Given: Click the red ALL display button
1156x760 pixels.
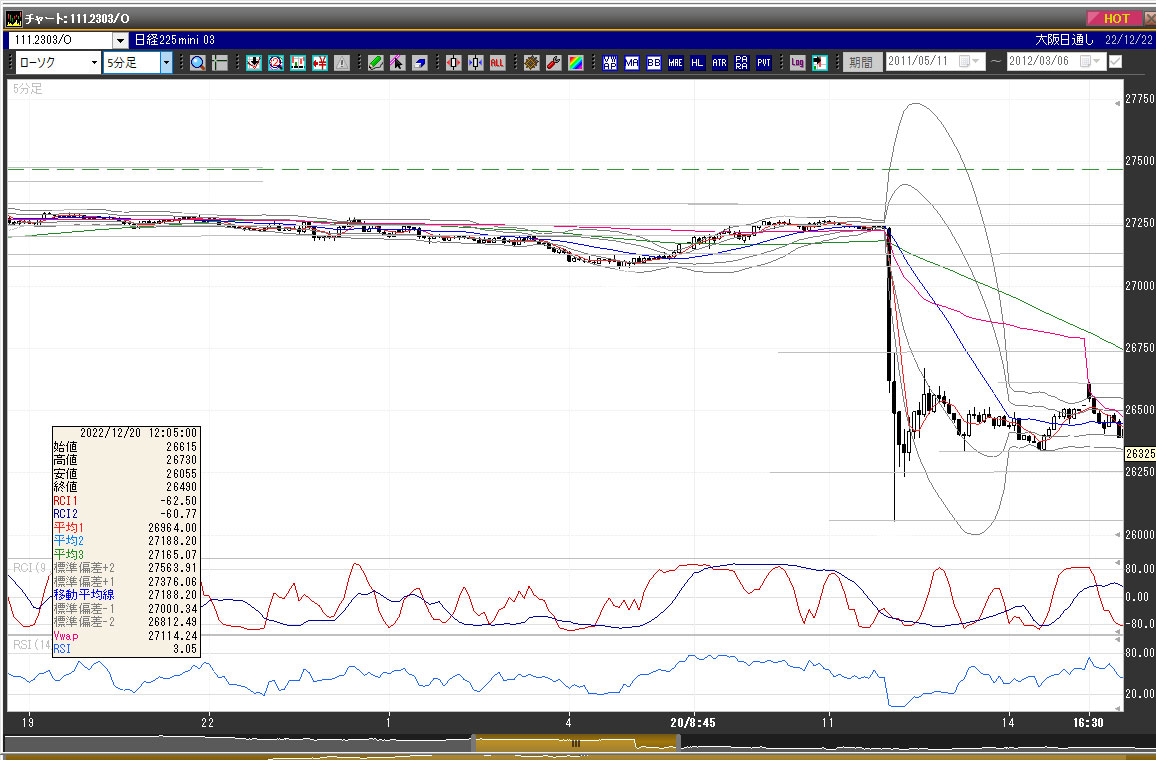Looking at the screenshot, I should pyautogui.click(x=497, y=63).
